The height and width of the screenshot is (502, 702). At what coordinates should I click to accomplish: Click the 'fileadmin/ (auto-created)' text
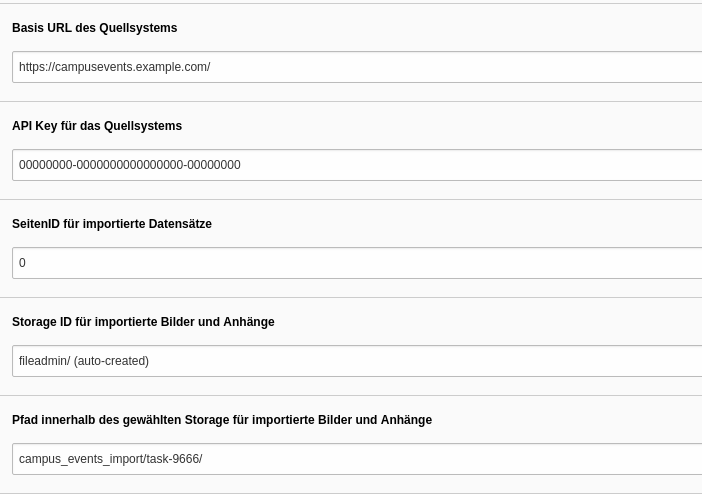coord(84,361)
